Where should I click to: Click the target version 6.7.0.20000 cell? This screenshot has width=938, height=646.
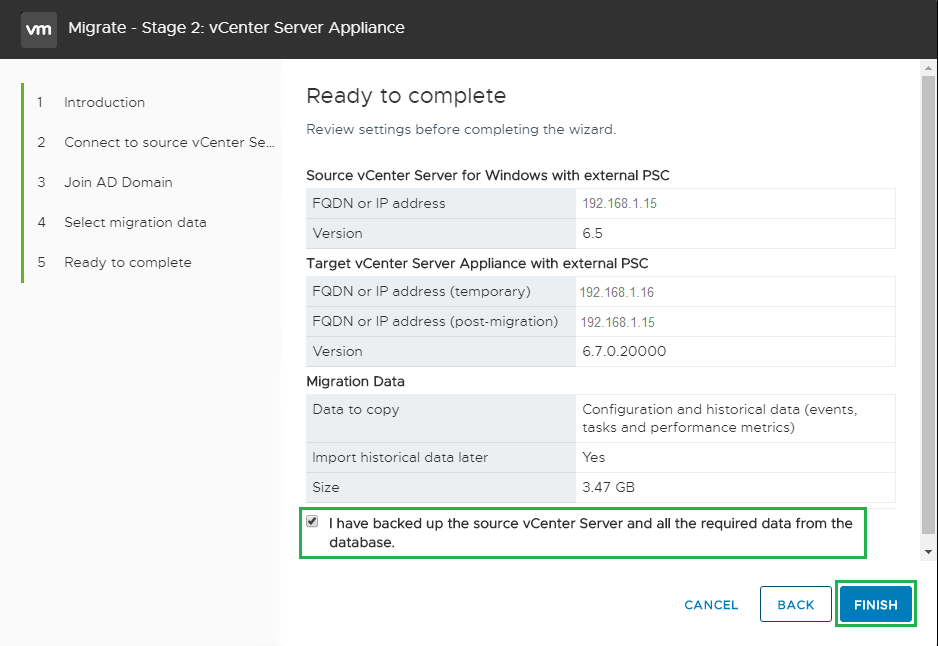tap(624, 351)
